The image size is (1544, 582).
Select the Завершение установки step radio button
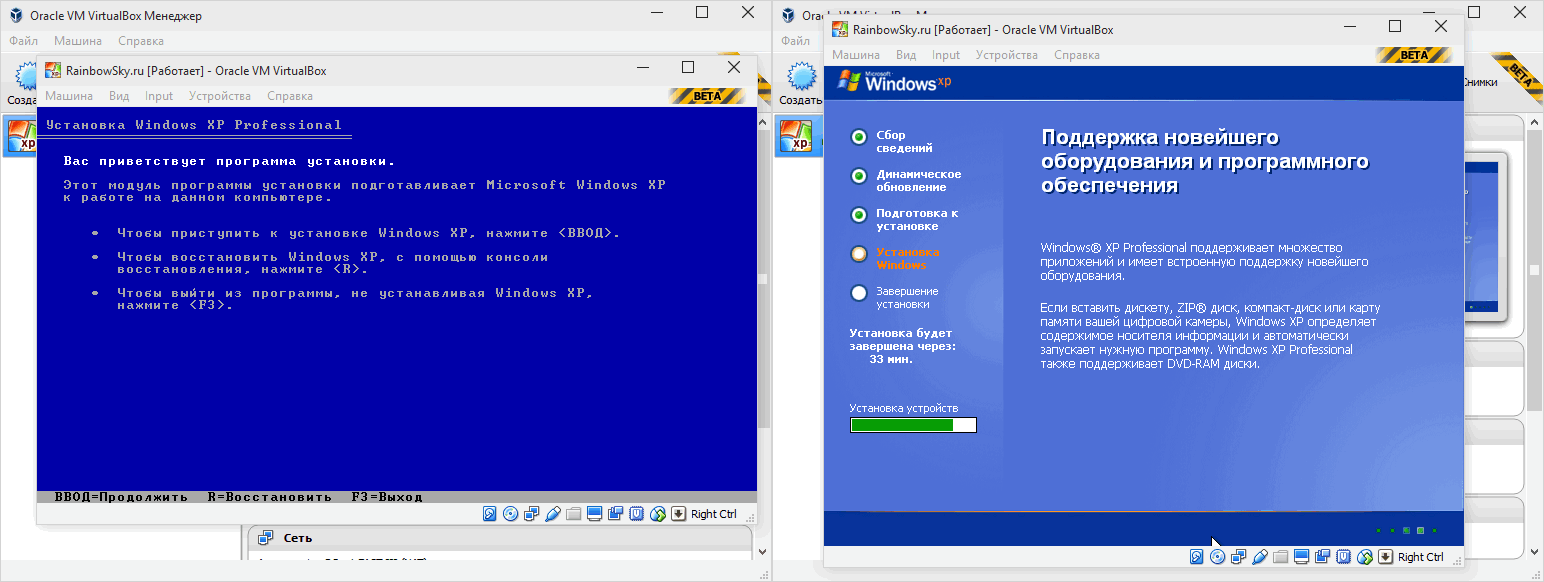858,293
